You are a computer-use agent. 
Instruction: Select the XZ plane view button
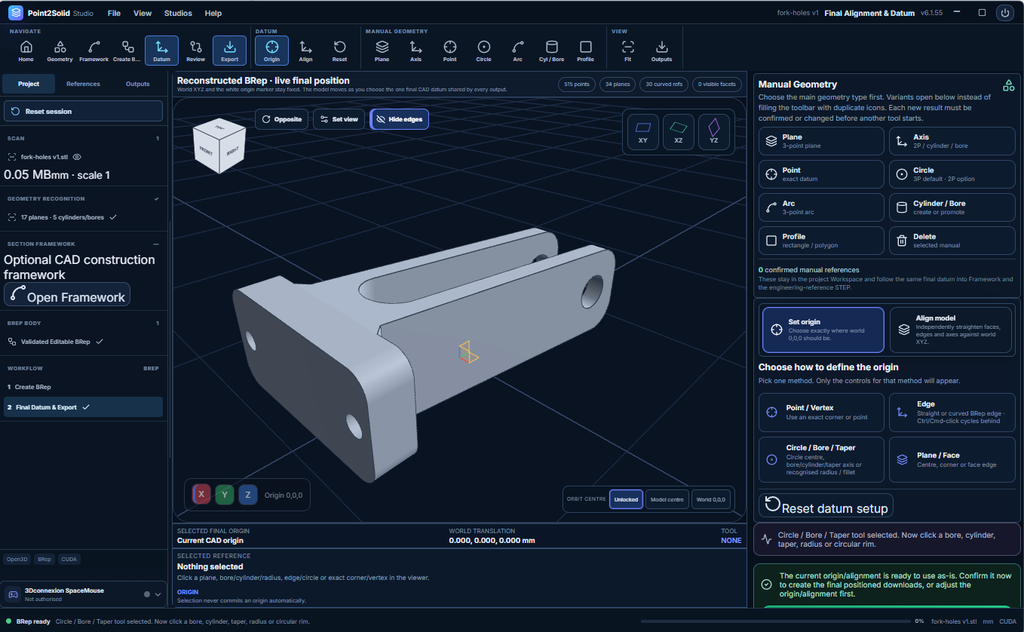[x=679, y=131]
